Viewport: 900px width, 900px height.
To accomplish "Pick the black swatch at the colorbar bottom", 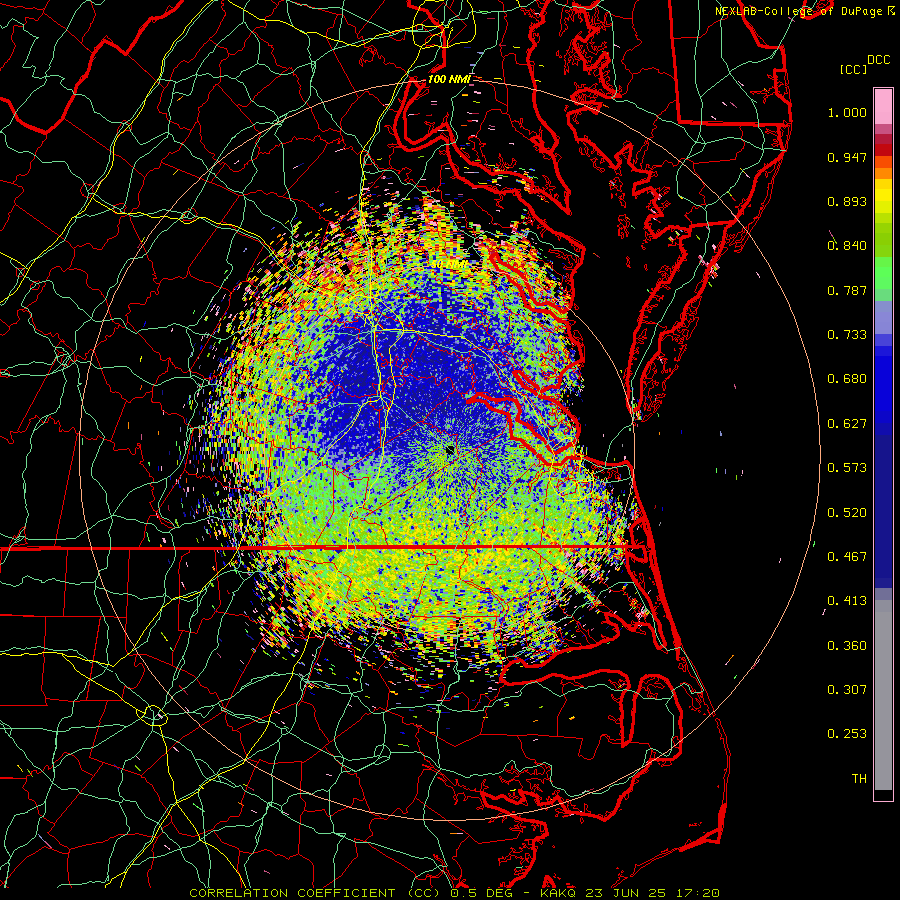I will pos(883,794).
